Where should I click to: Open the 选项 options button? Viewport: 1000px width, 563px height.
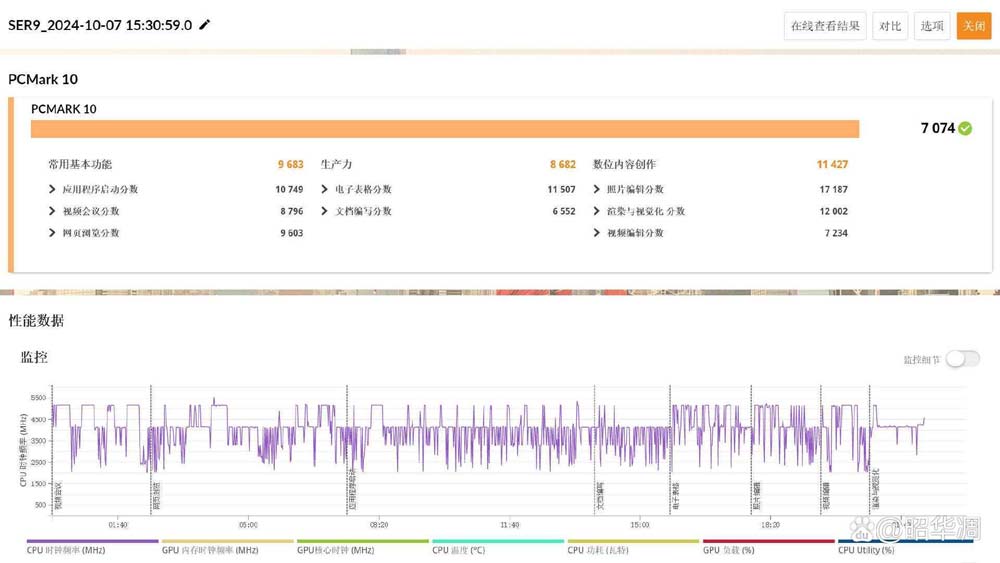[932, 26]
